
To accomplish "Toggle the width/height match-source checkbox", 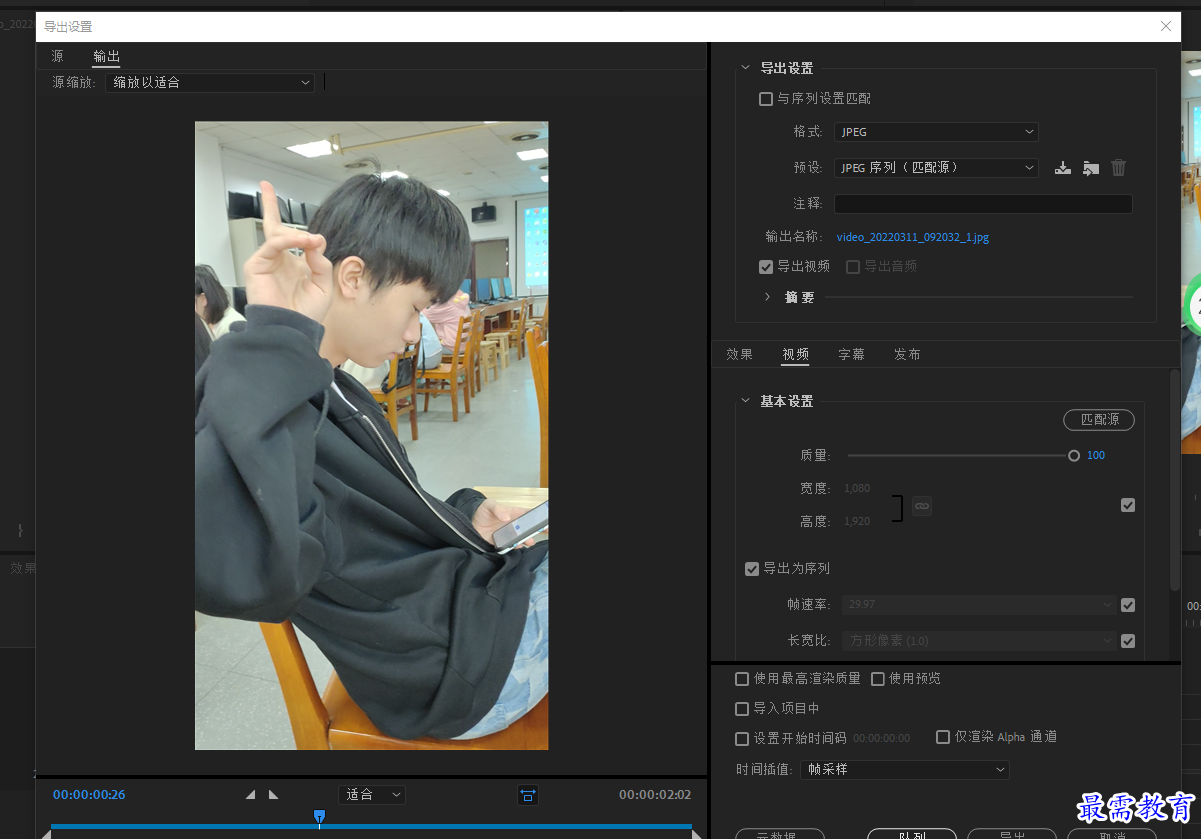I will point(1128,506).
